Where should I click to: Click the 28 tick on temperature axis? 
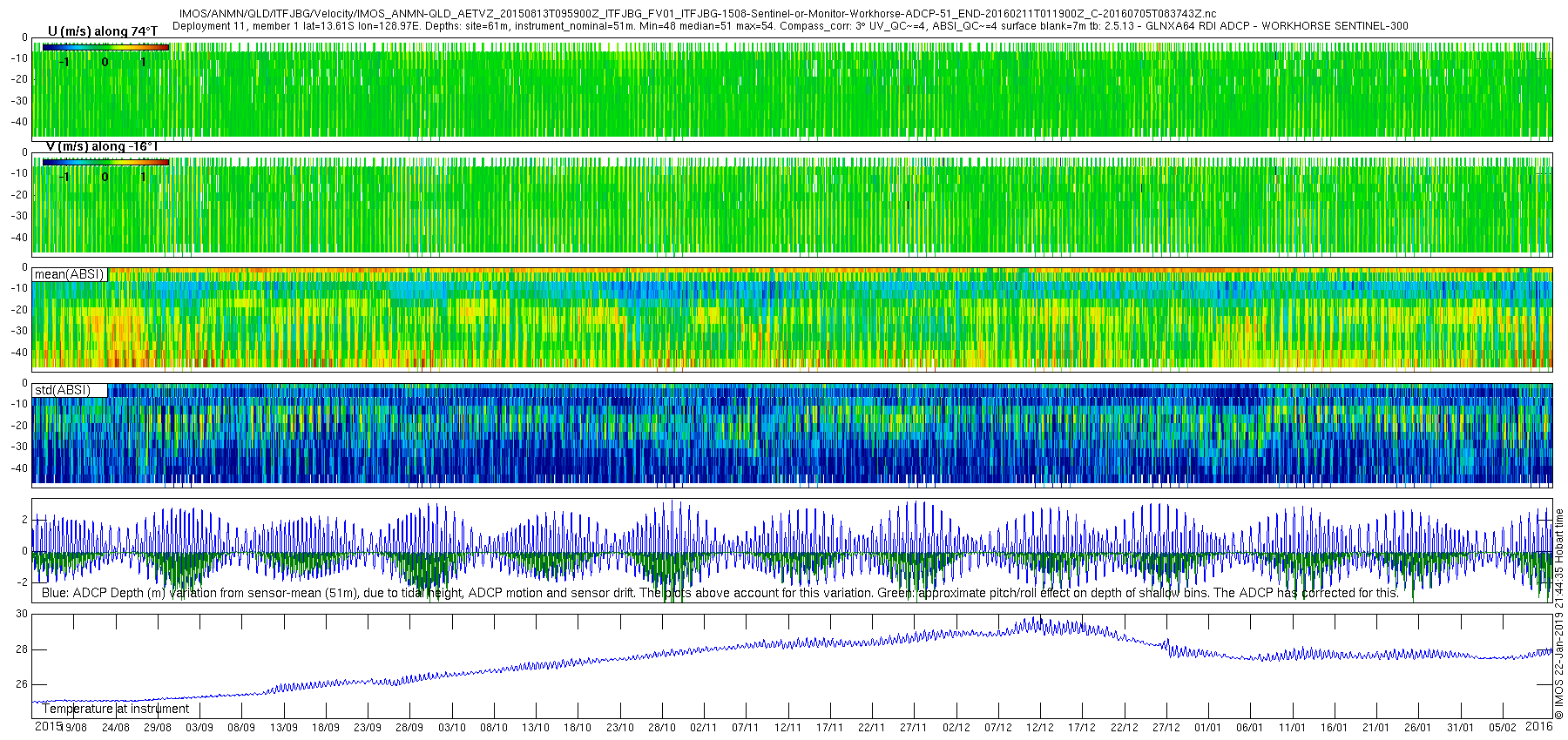pyautogui.click(x=22, y=649)
